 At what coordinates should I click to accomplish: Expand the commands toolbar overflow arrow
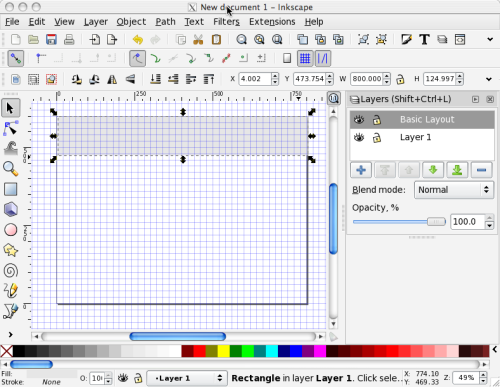click(490, 39)
